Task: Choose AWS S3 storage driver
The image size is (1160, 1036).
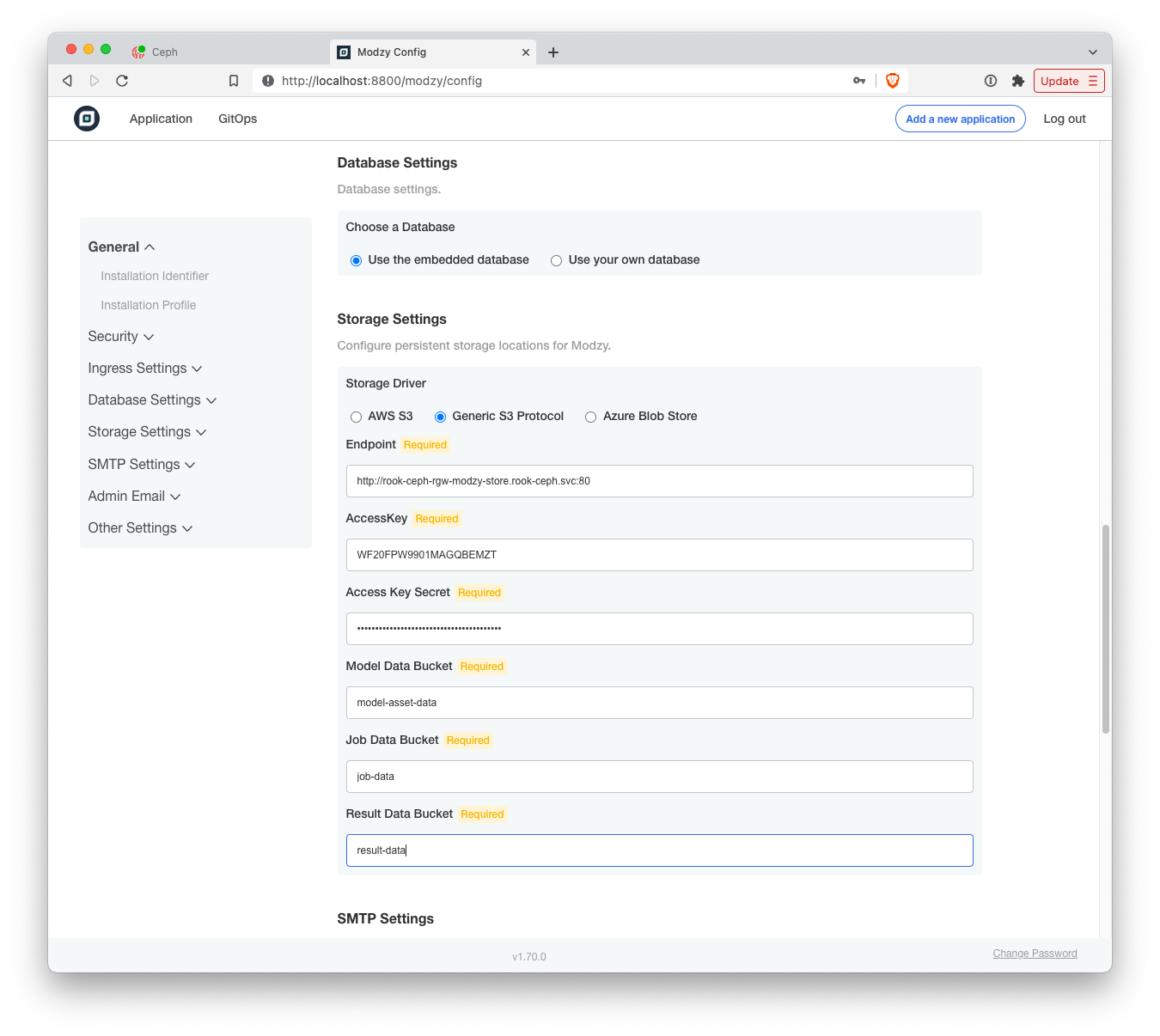Action: point(356,417)
